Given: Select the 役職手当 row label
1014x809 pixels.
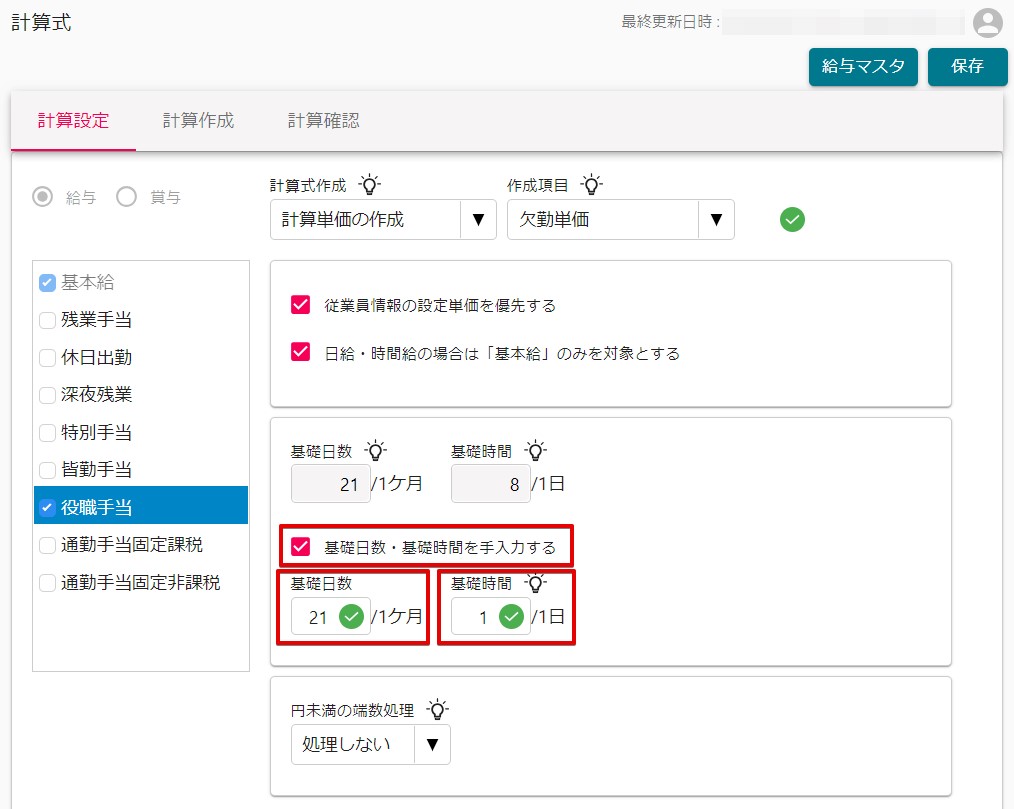Looking at the screenshot, I should coord(96,508).
